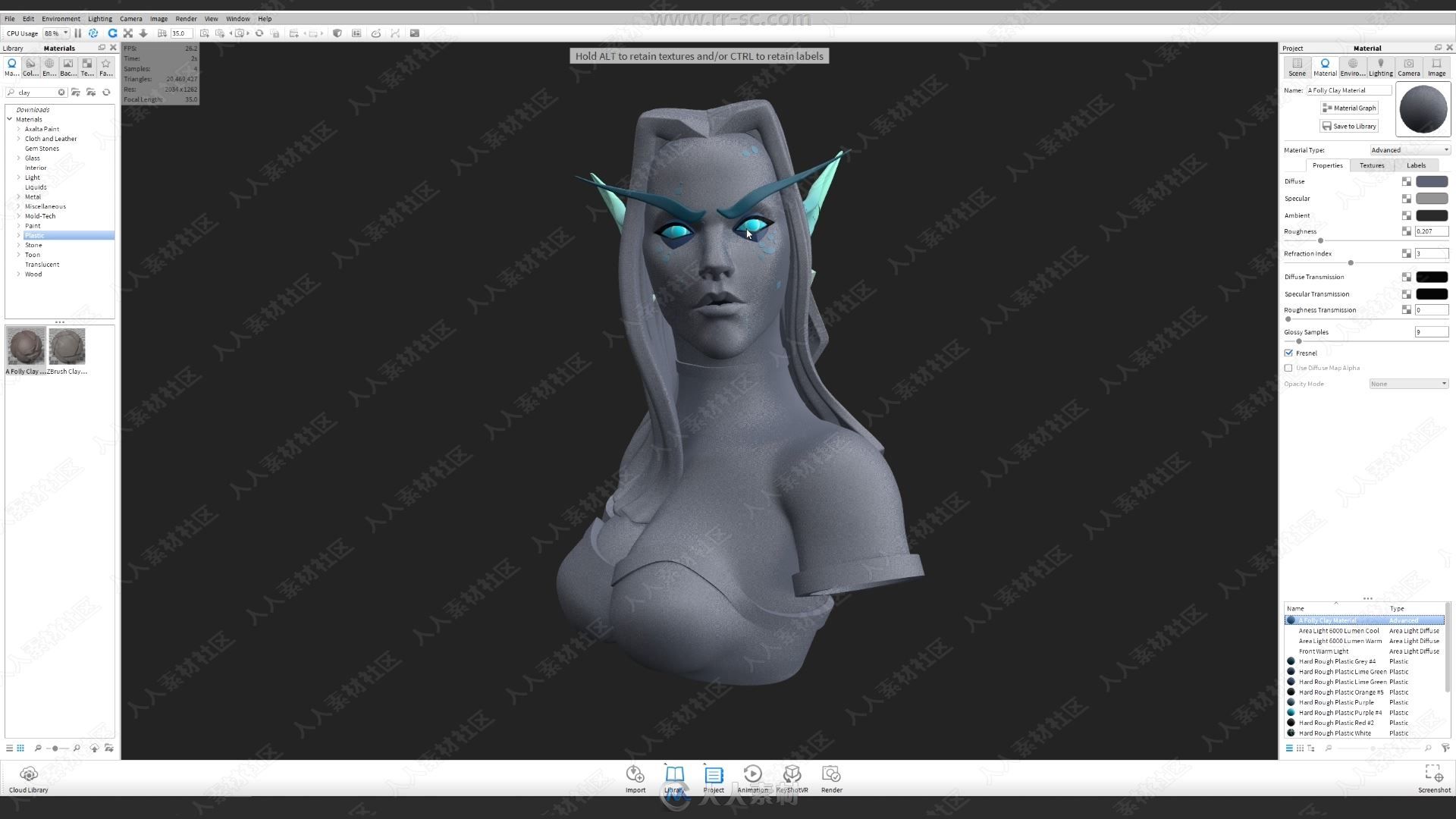The image size is (1456, 819).
Task: Expand the Axalta Paint folder
Action: pyautogui.click(x=18, y=129)
